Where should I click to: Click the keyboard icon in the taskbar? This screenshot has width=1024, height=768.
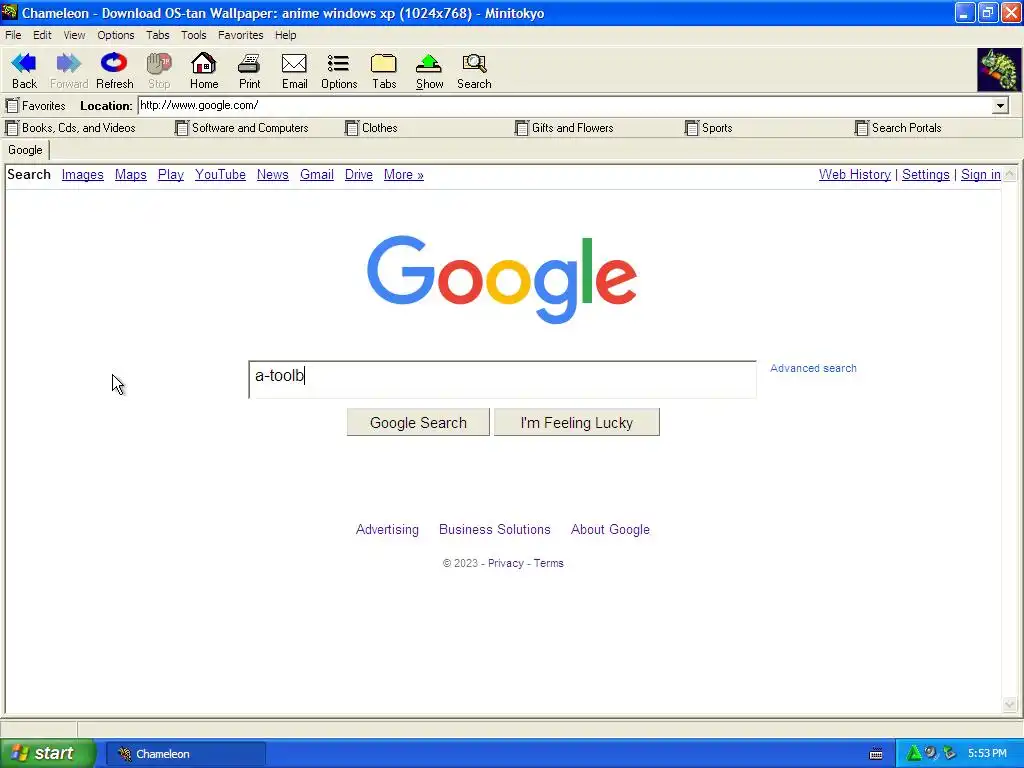876,754
